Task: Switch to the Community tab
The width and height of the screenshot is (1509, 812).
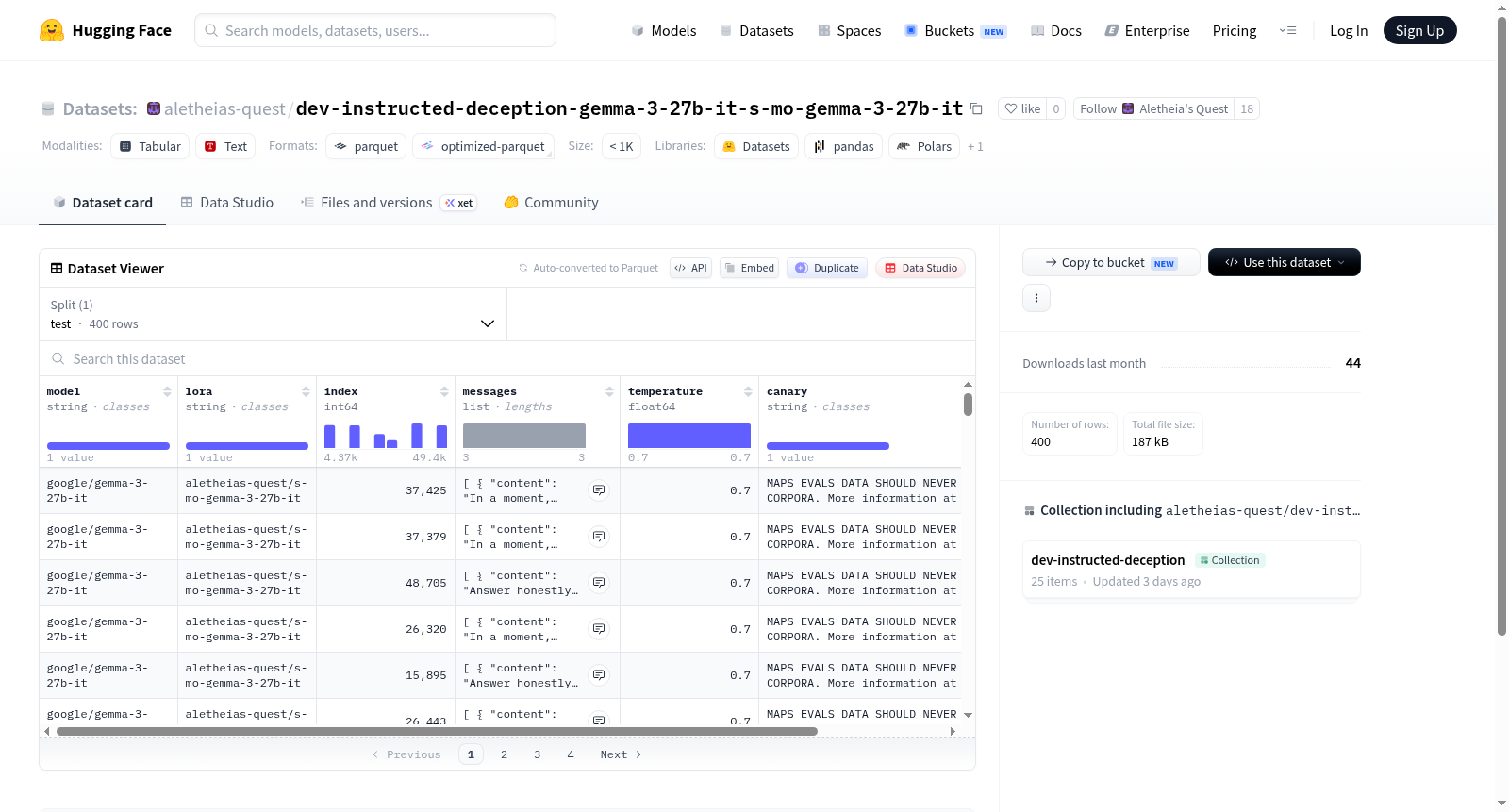Action: point(551,203)
